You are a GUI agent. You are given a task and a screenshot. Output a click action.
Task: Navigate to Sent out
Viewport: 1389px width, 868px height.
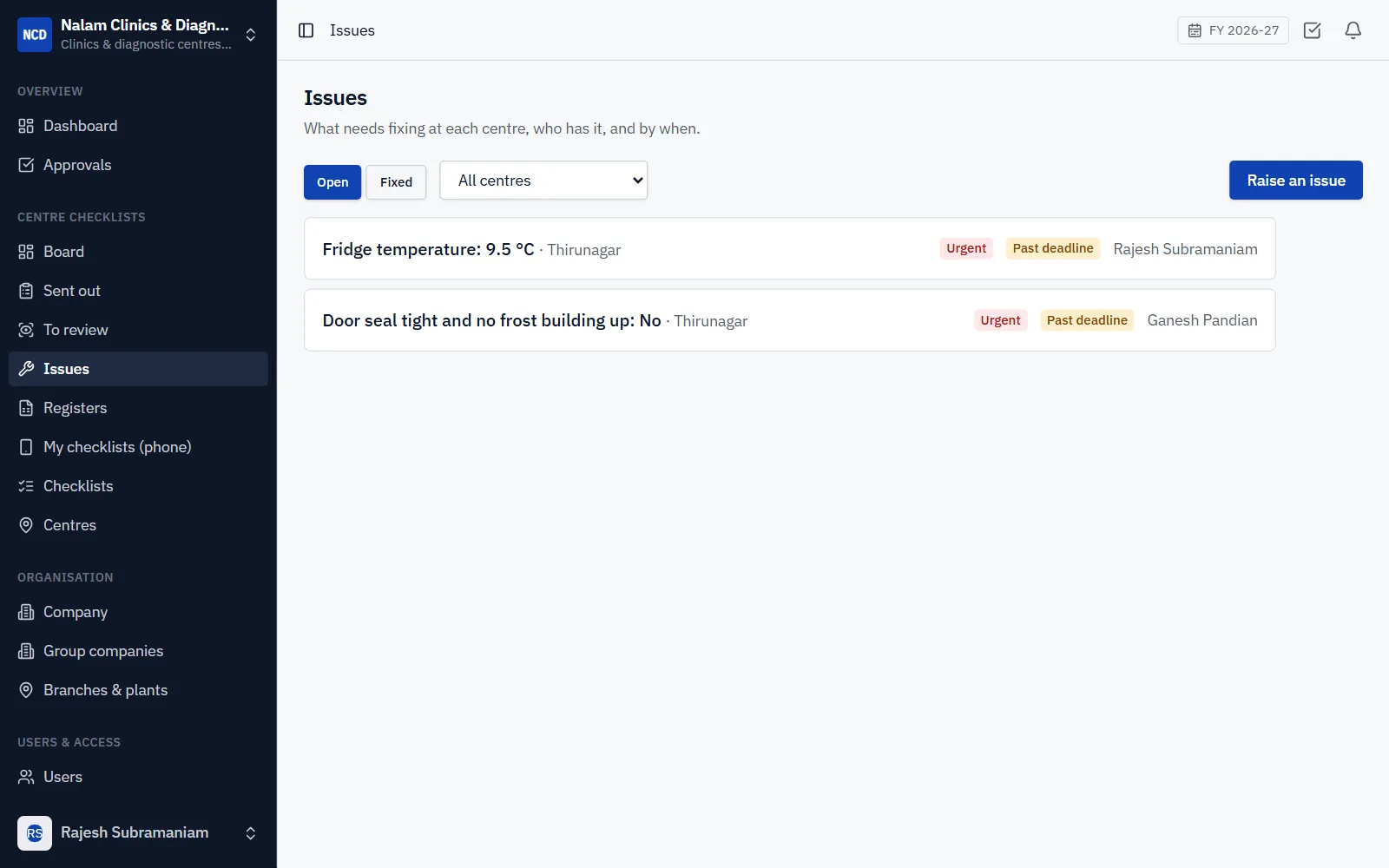click(x=138, y=291)
